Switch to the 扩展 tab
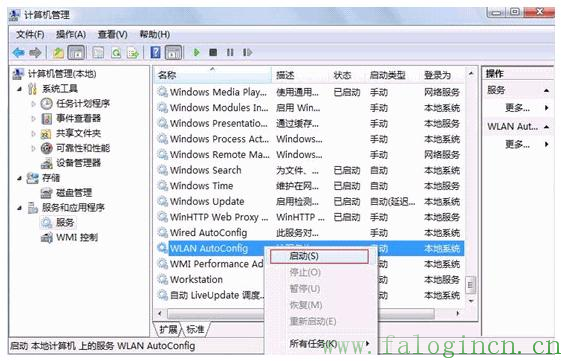 pos(168,329)
